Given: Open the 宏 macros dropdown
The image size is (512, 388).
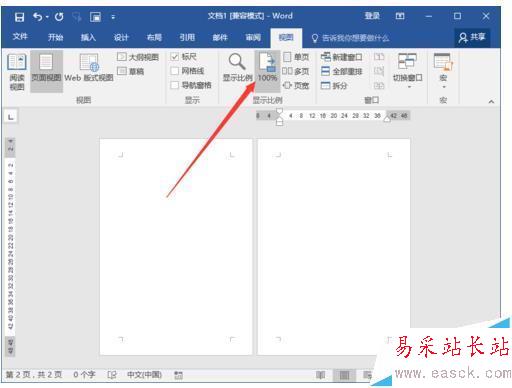Looking at the screenshot, I should 443,71.
